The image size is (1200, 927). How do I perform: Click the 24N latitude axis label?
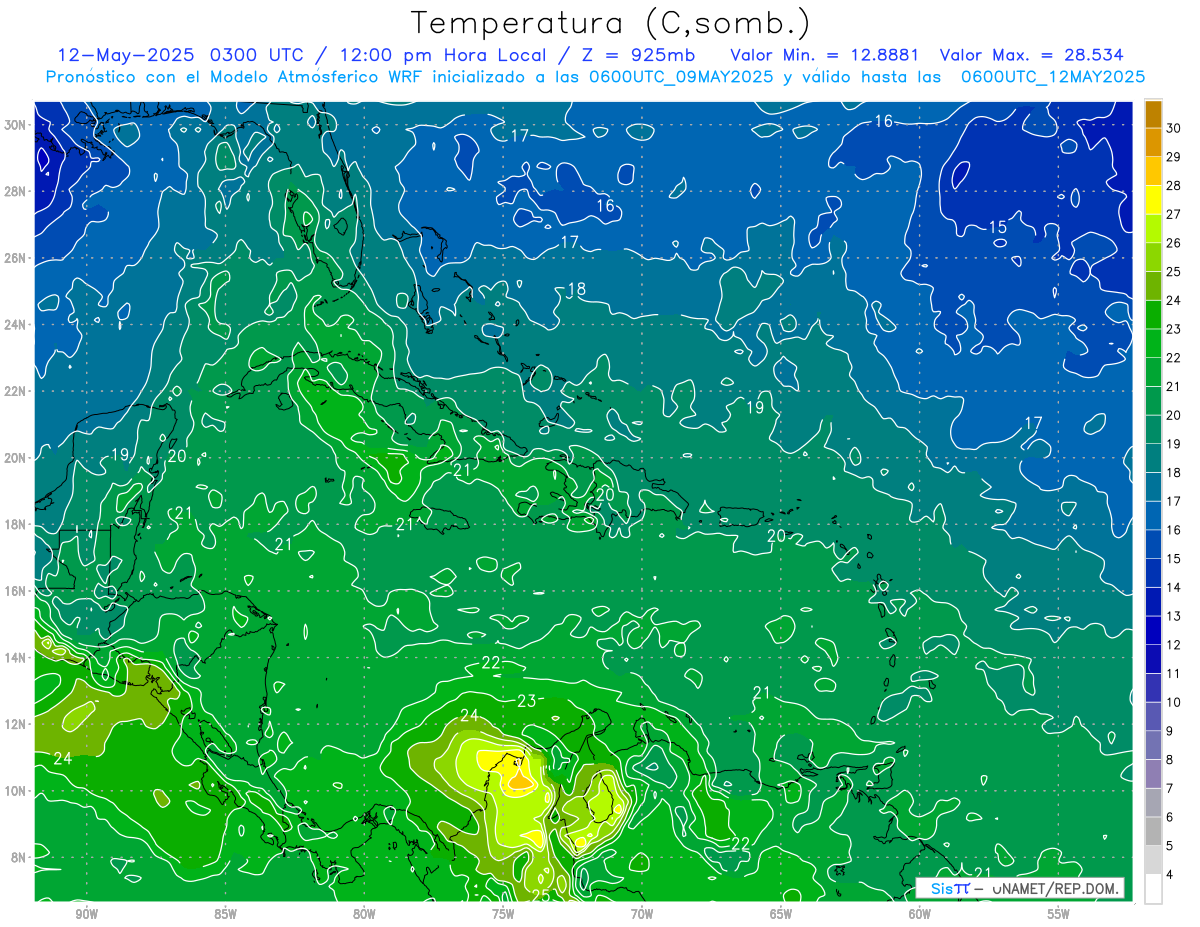[x=17, y=325]
